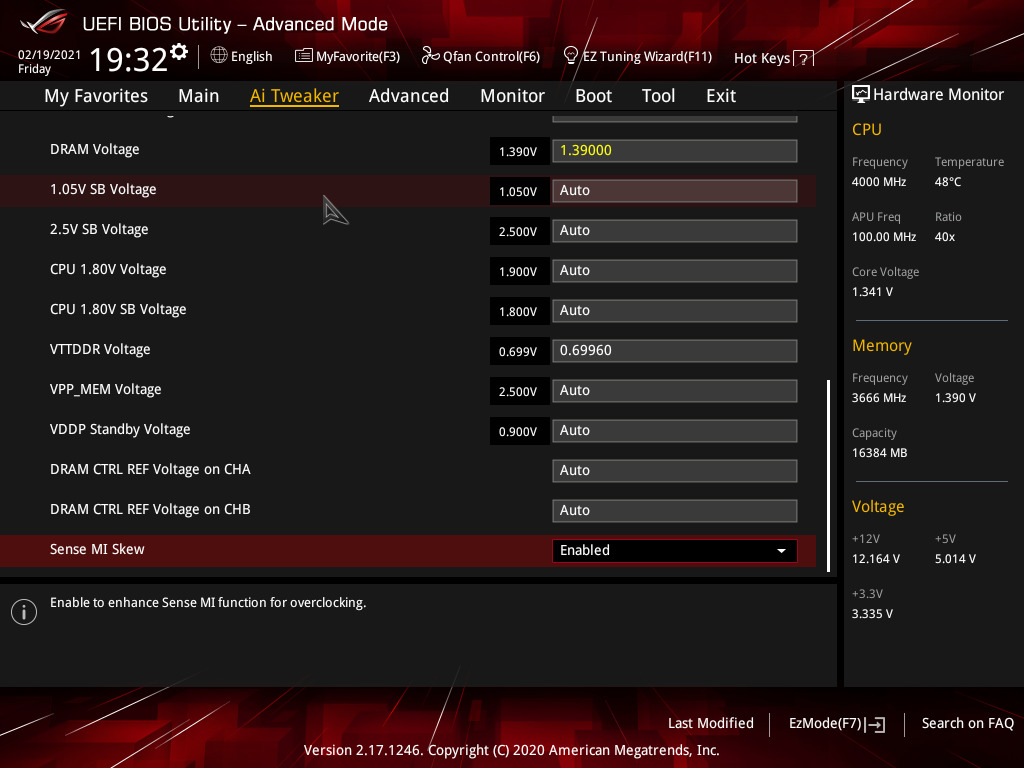This screenshot has height=768, width=1024.
Task: Click the VPP_MEM Voltage Auto field
Action: [675, 391]
